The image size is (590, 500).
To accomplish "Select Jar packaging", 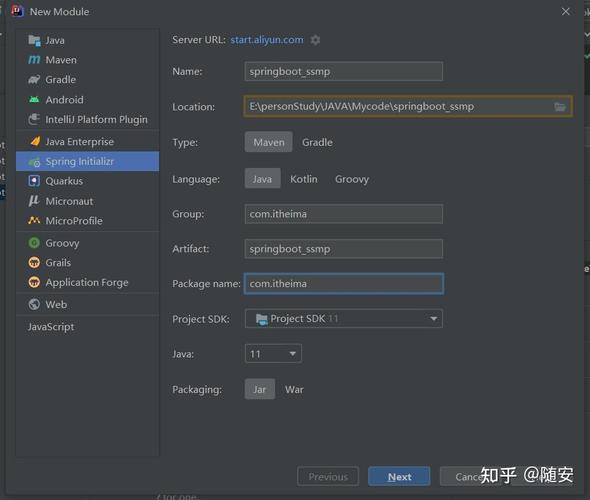I will pos(260,389).
